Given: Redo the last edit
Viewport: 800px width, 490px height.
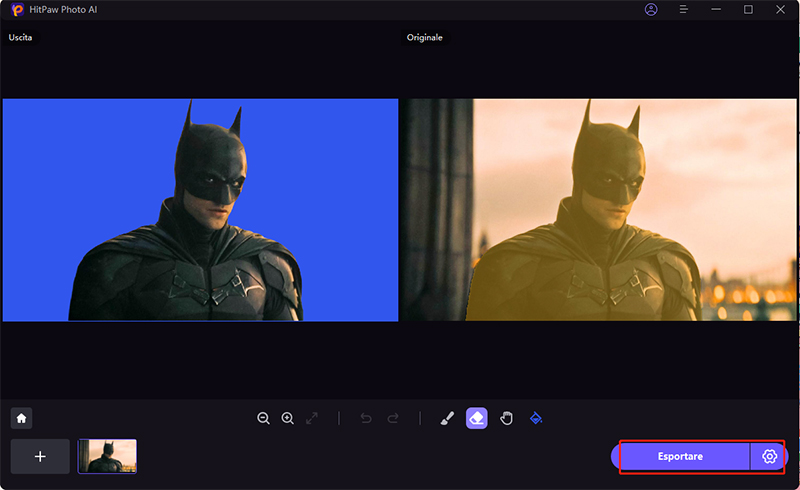Looking at the screenshot, I should pos(393,418).
